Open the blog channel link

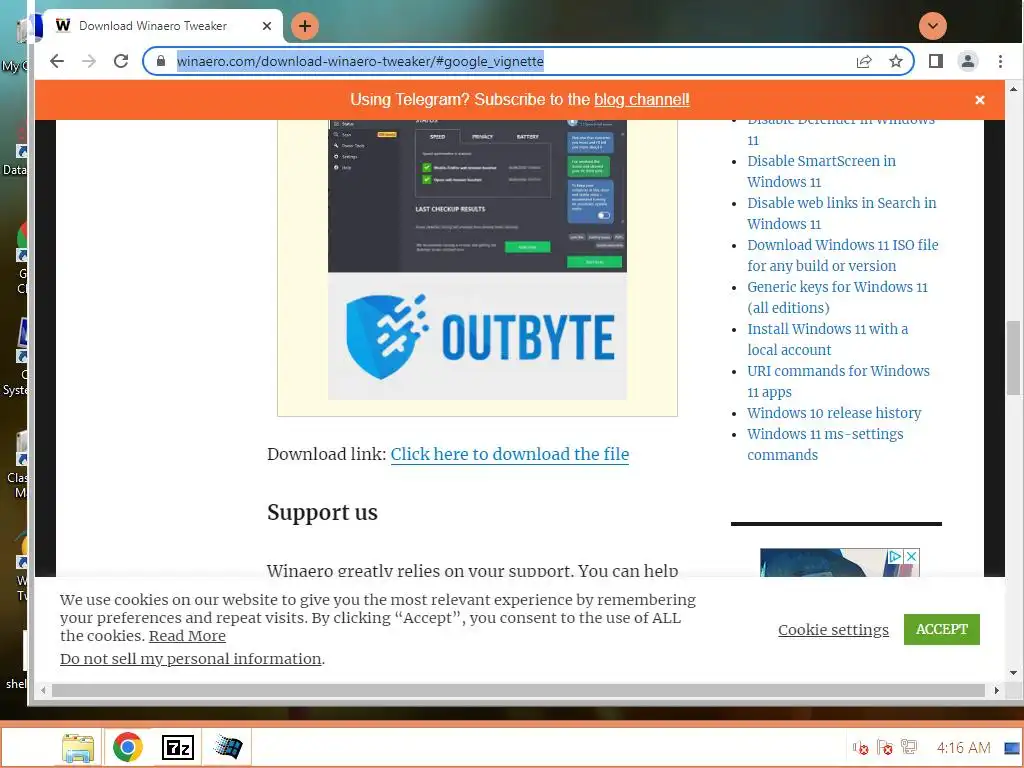(641, 100)
